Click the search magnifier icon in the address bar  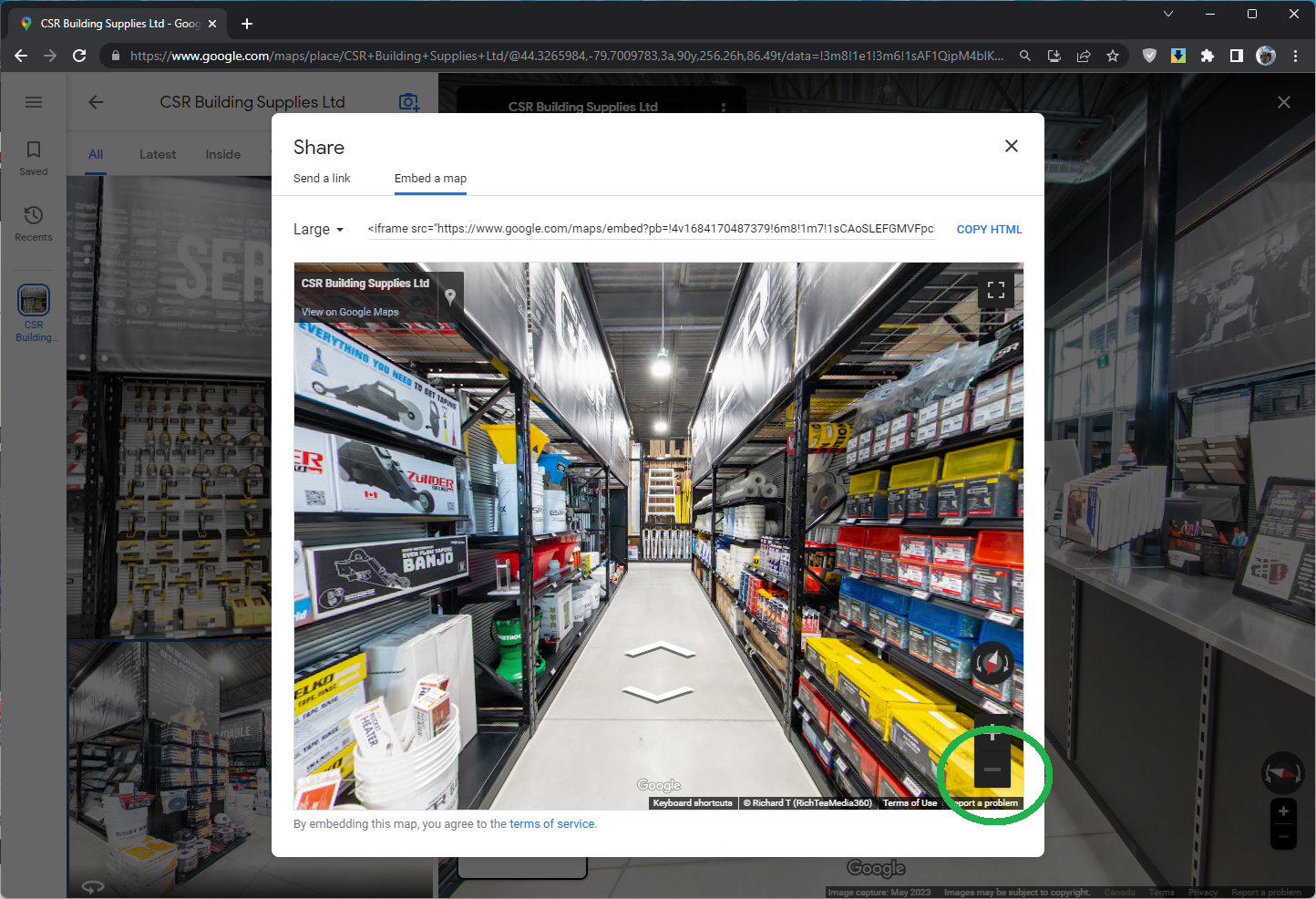pyautogui.click(x=1025, y=56)
